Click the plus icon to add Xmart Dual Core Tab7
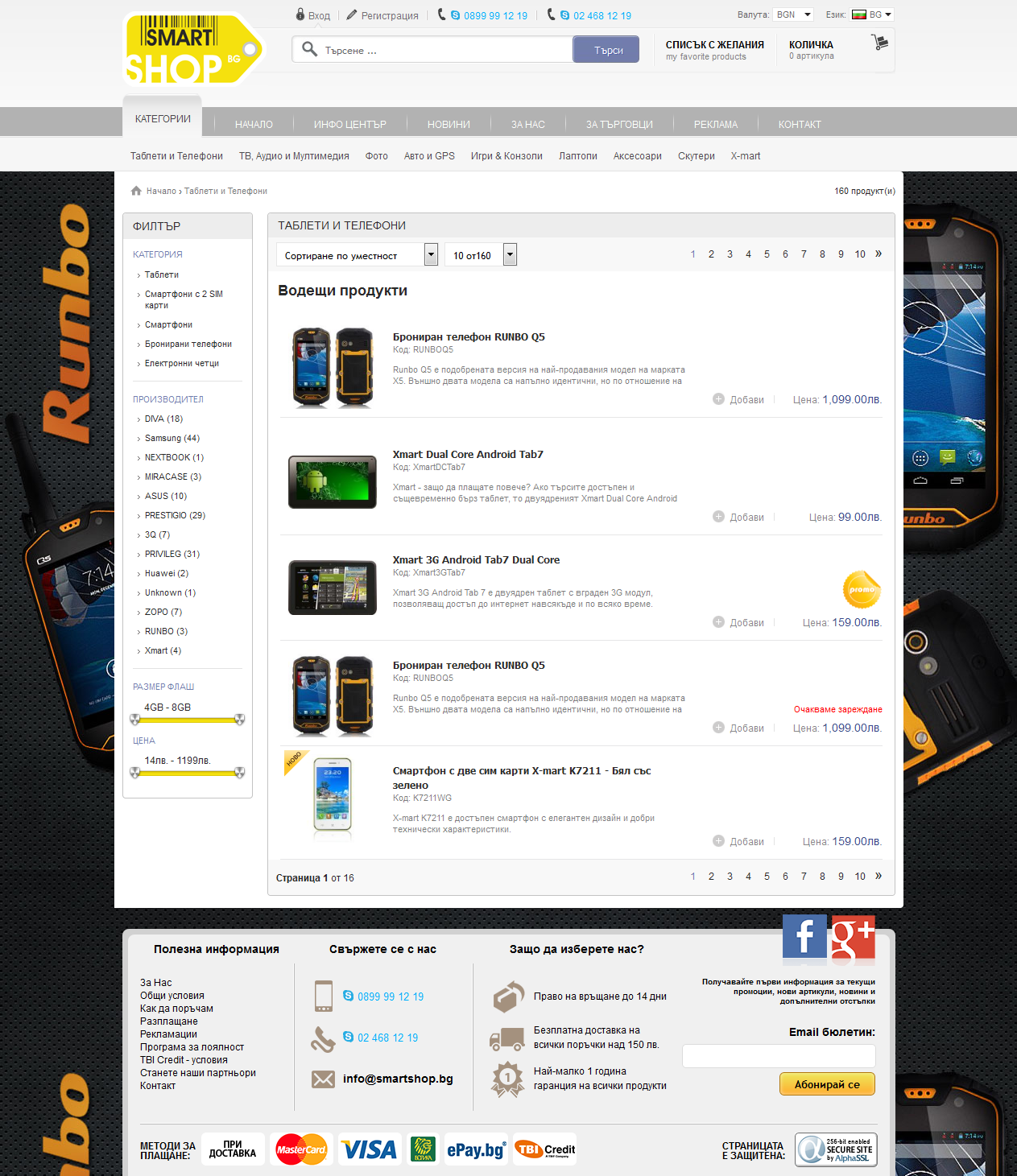 [x=718, y=517]
